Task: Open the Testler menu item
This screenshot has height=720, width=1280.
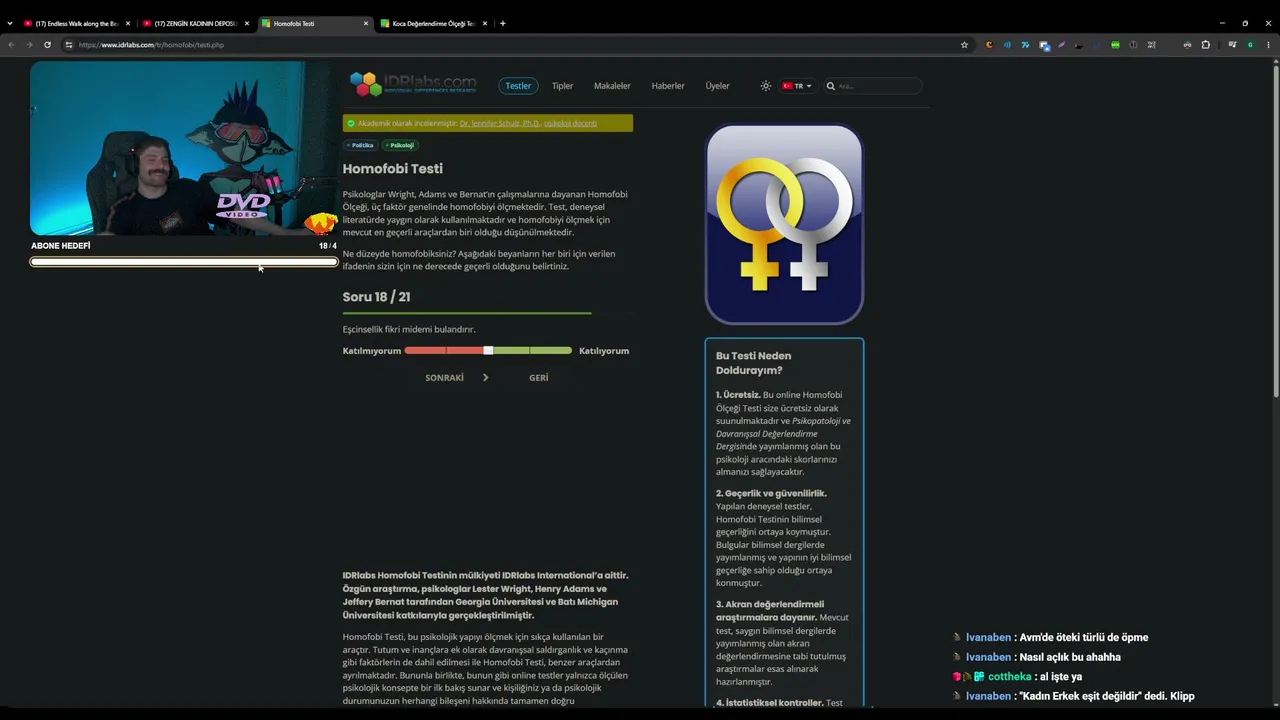Action: click(518, 86)
